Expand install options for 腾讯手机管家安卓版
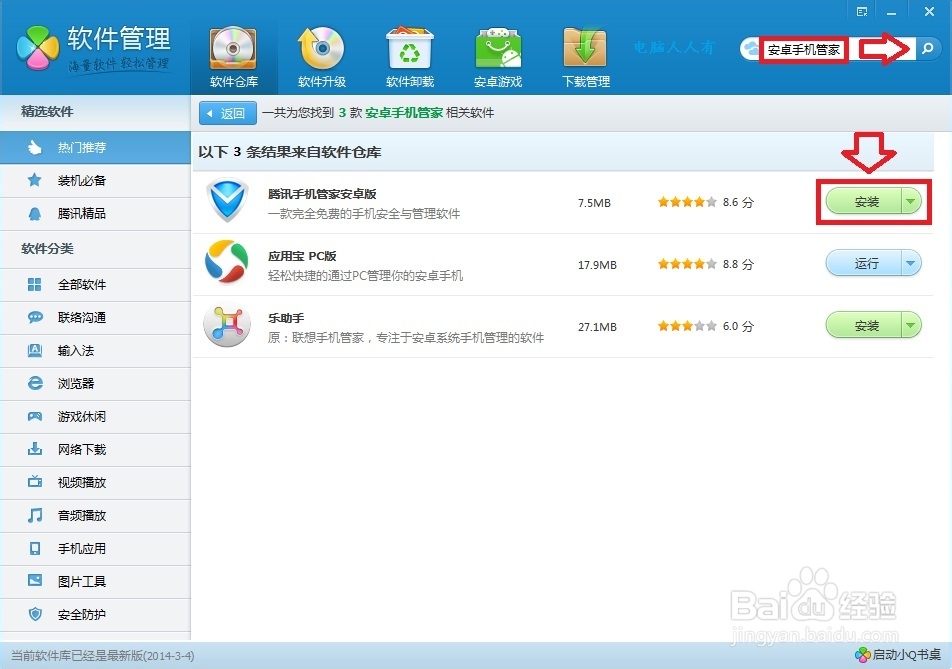Screen dimensions: 952x669 [x=911, y=202]
